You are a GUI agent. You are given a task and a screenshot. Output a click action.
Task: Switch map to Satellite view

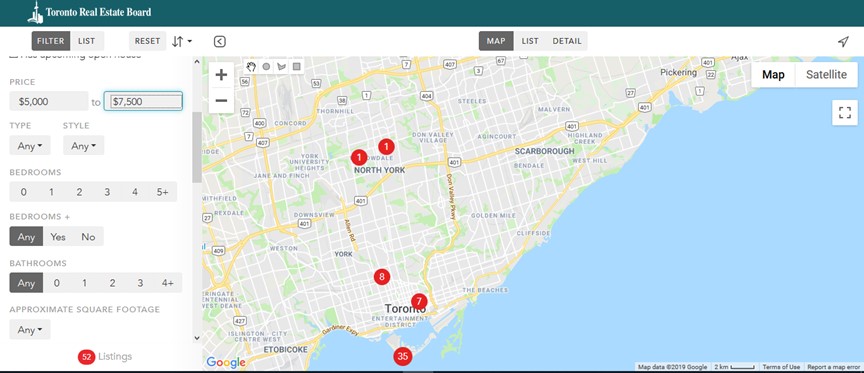[x=826, y=75]
